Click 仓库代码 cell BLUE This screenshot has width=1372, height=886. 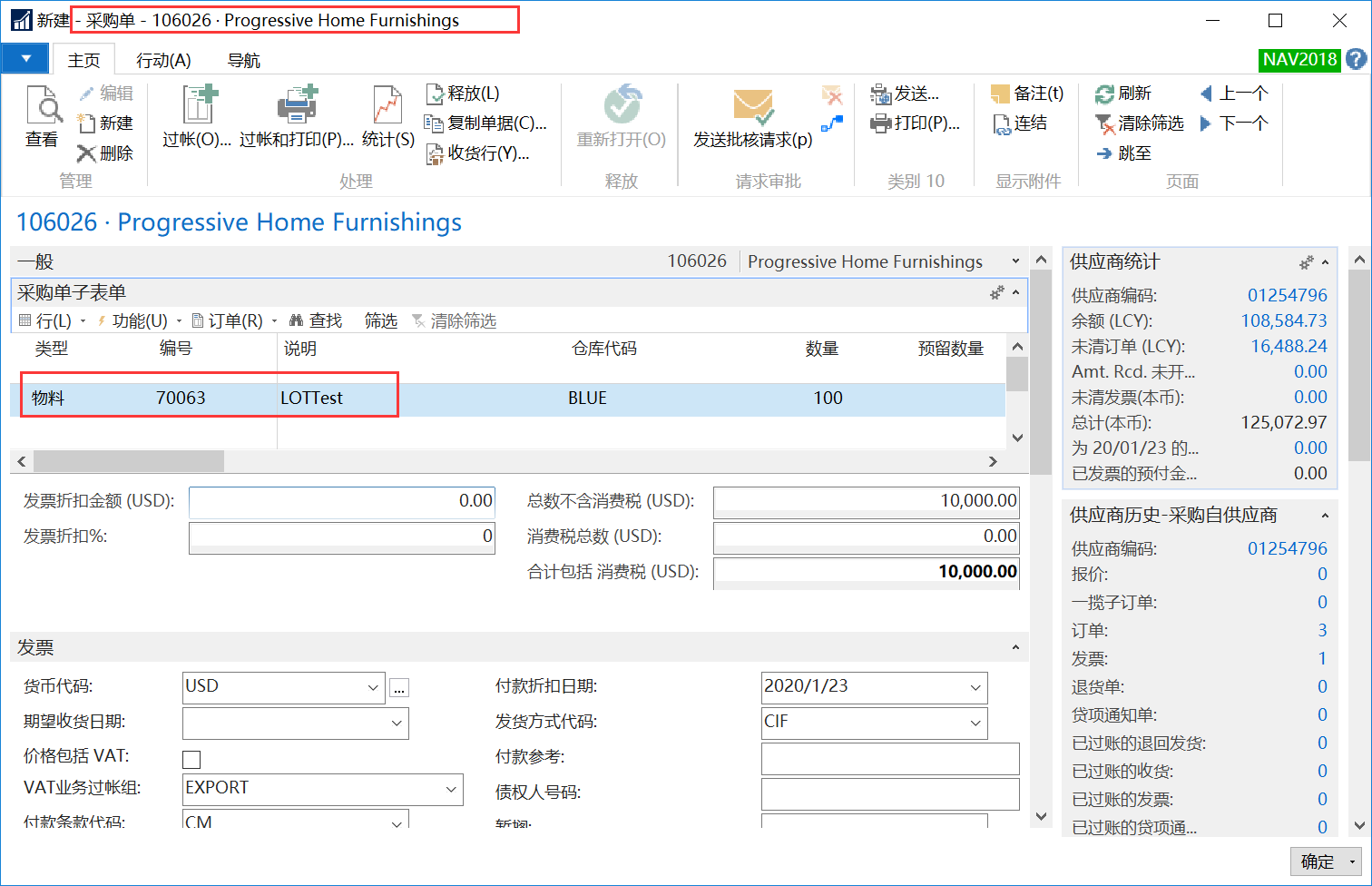tap(587, 399)
